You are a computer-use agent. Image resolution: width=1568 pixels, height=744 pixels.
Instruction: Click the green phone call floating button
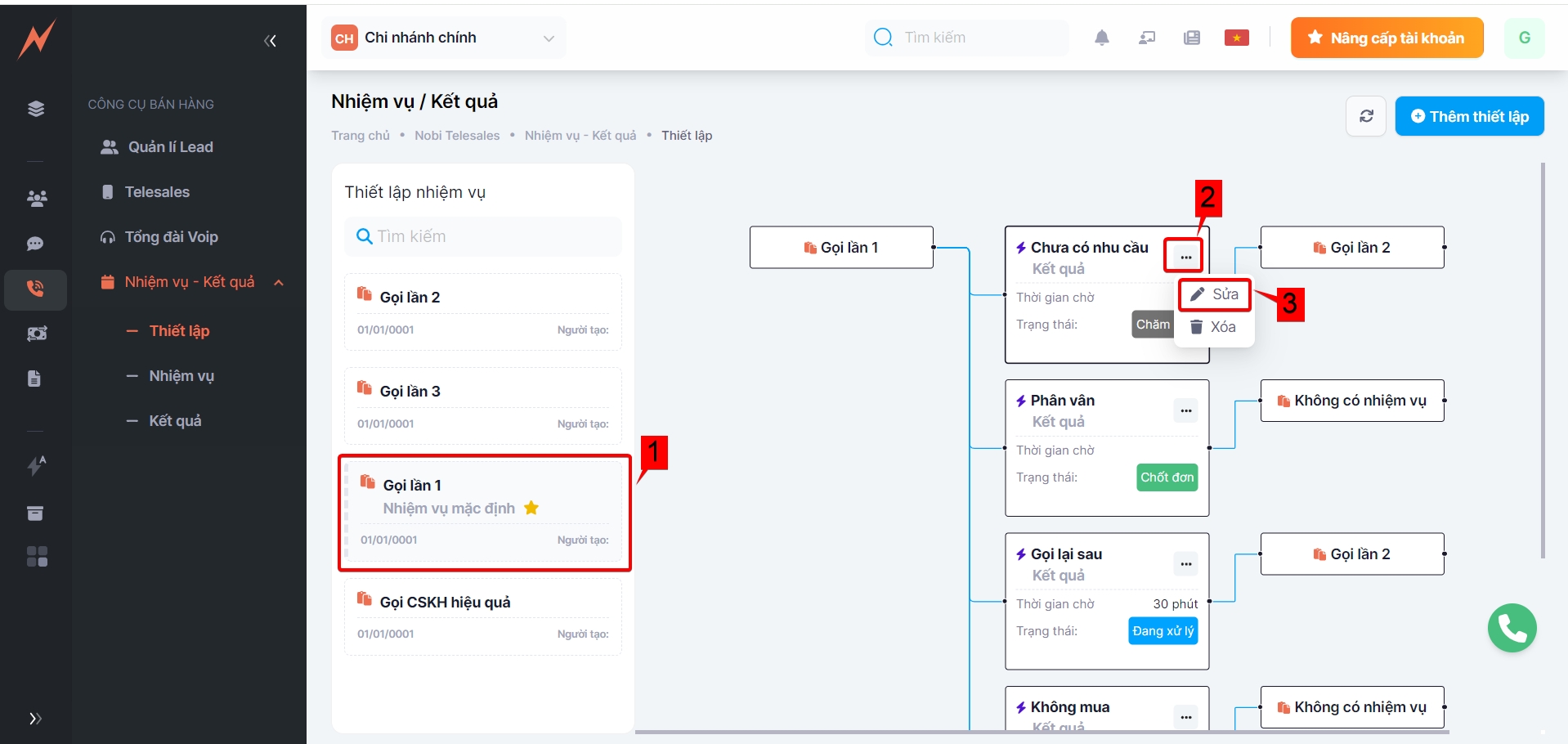1512,628
